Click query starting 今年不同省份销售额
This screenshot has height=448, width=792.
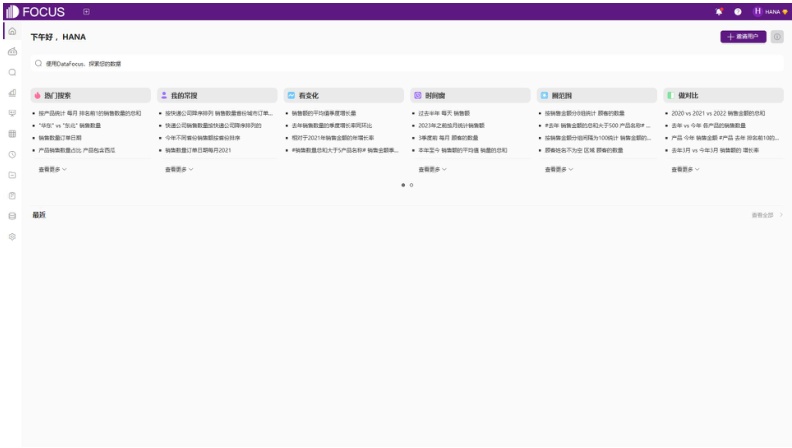[203, 138]
